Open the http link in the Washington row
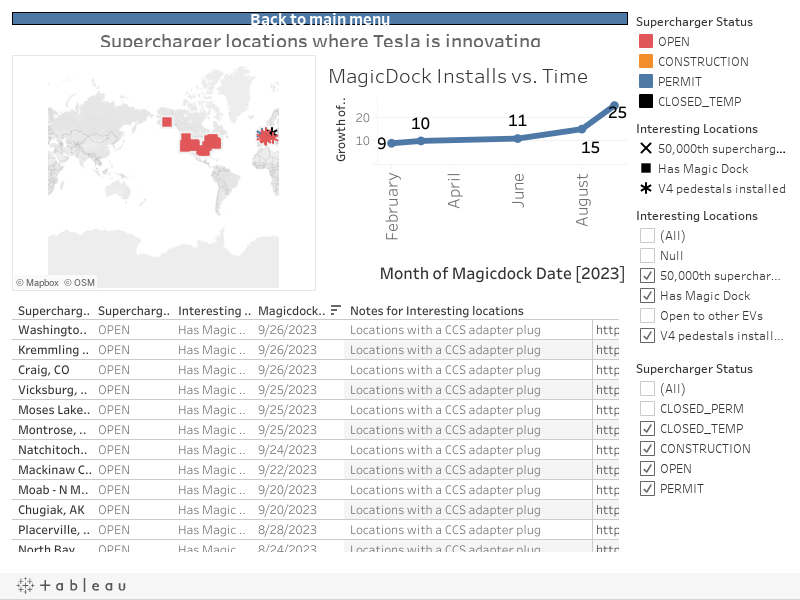This screenshot has width=800, height=600. click(607, 330)
